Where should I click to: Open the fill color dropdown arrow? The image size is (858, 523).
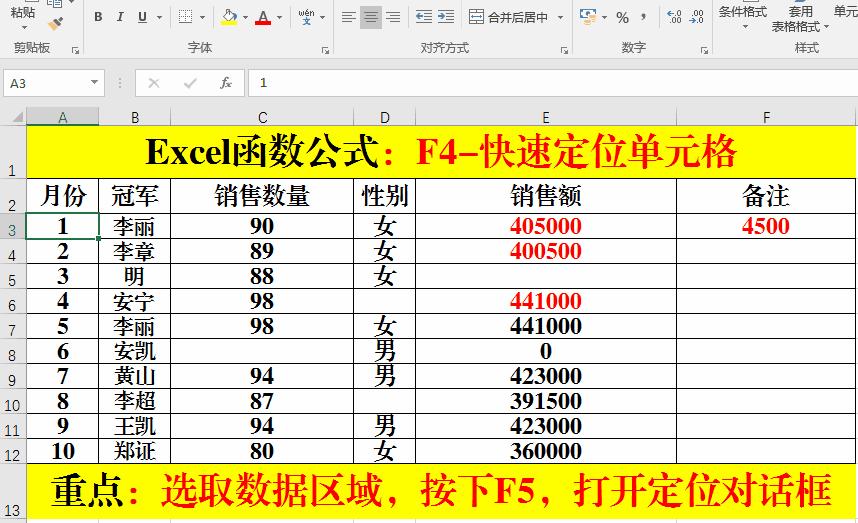coord(245,18)
